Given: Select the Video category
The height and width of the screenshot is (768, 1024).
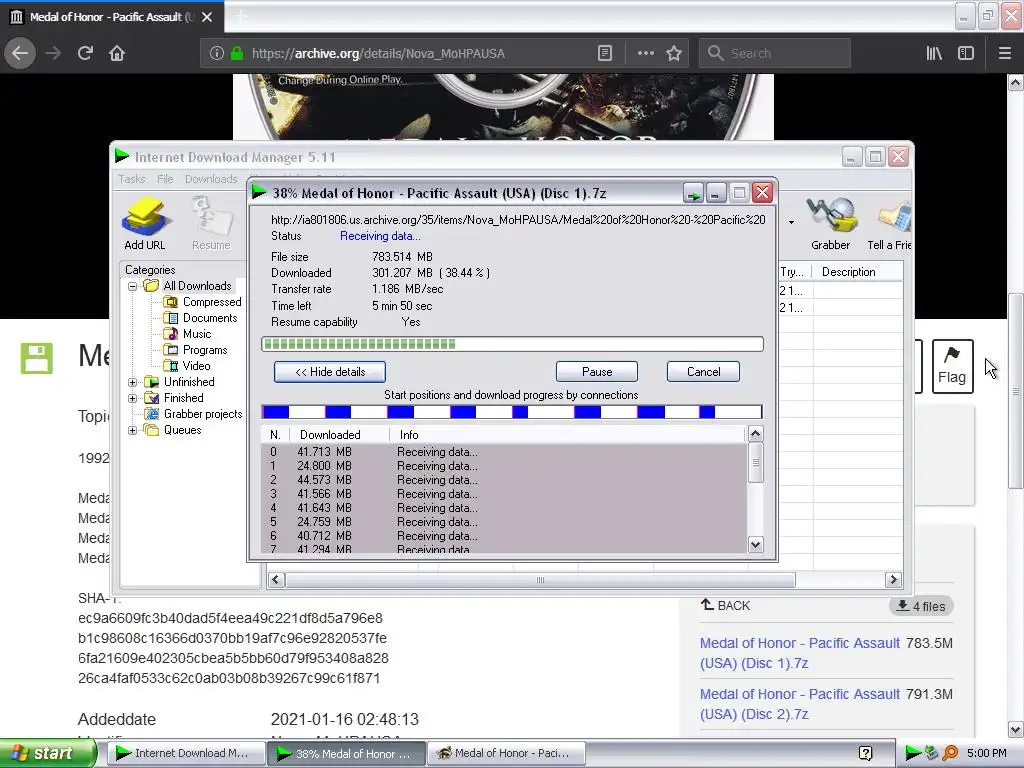Looking at the screenshot, I should pyautogui.click(x=187, y=366).
